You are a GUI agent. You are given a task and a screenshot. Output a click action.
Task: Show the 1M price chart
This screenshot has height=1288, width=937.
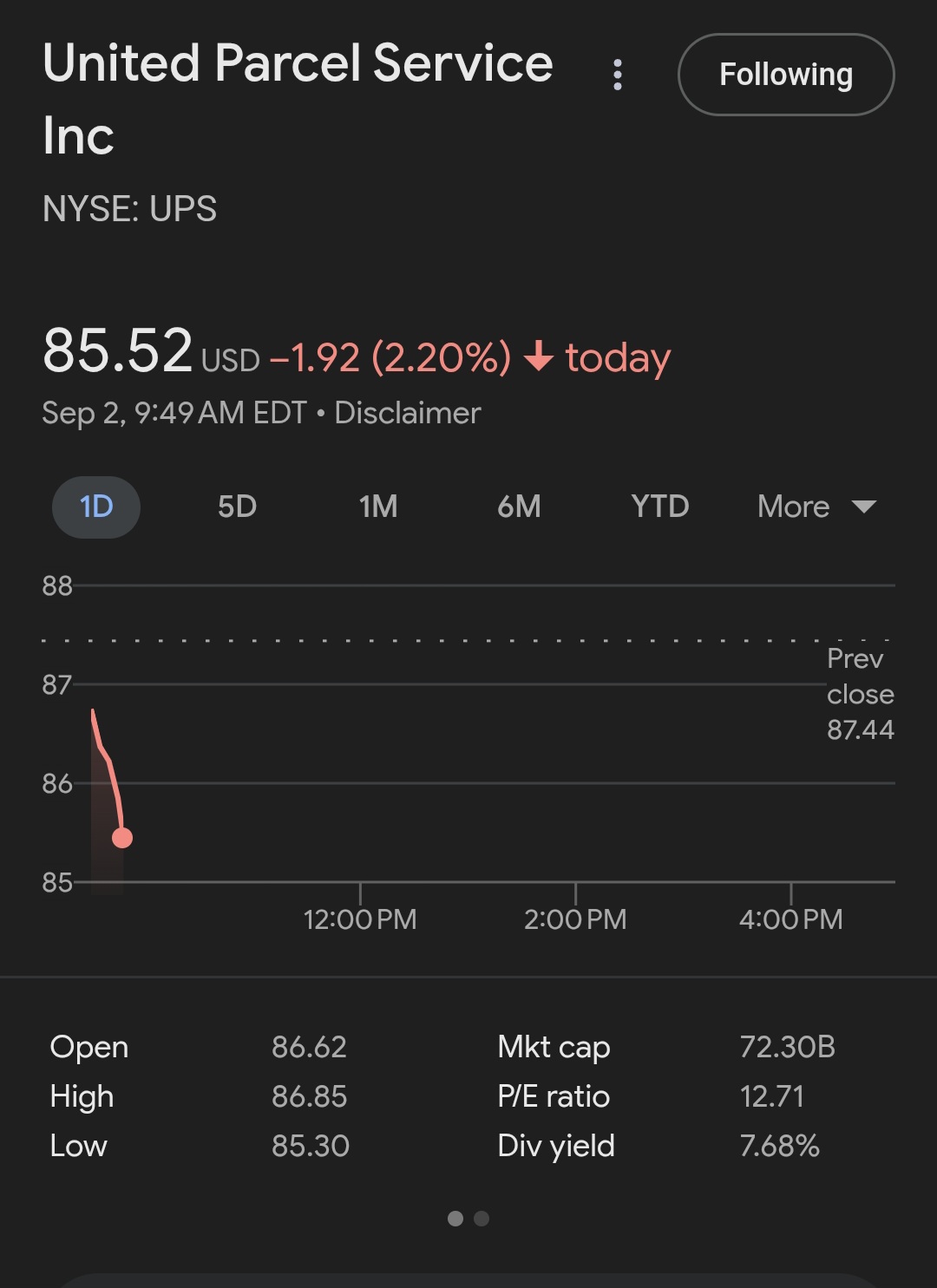click(x=378, y=507)
